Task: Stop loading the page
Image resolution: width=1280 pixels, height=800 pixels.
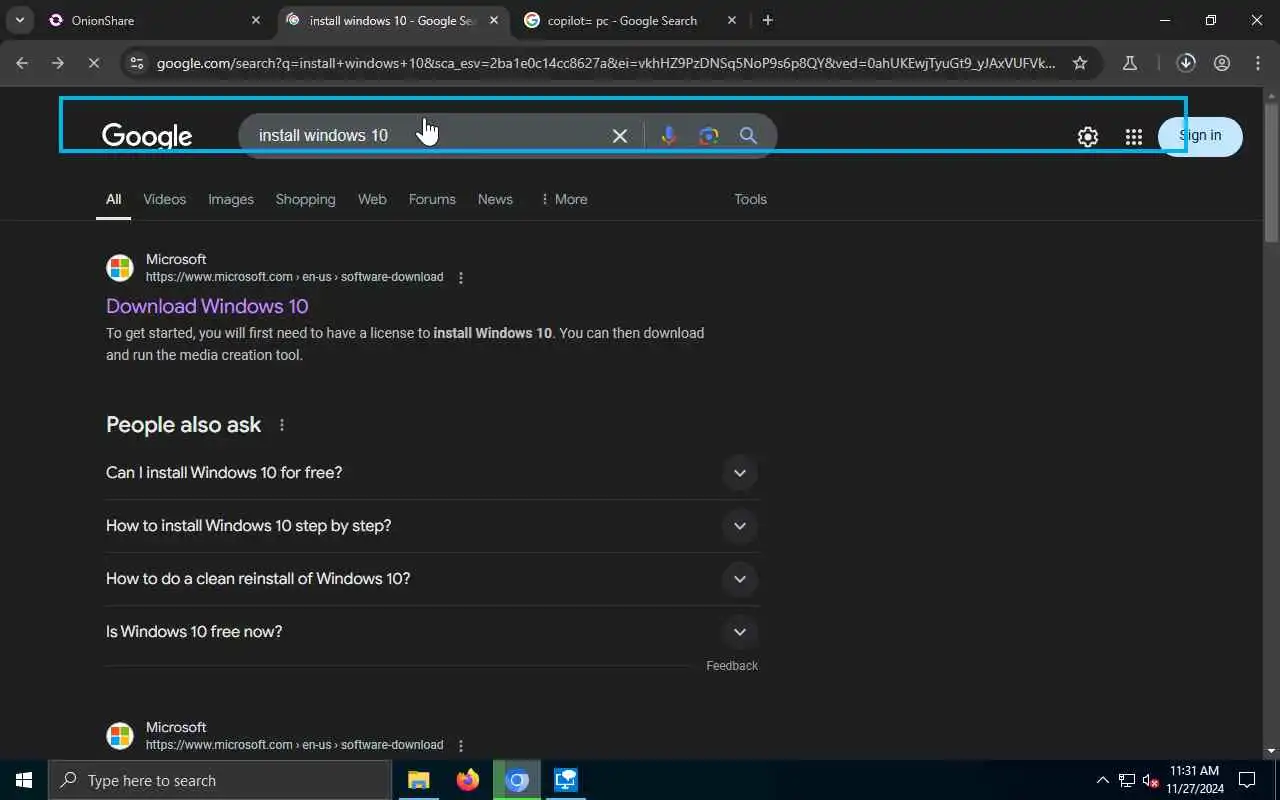Action: (x=94, y=63)
